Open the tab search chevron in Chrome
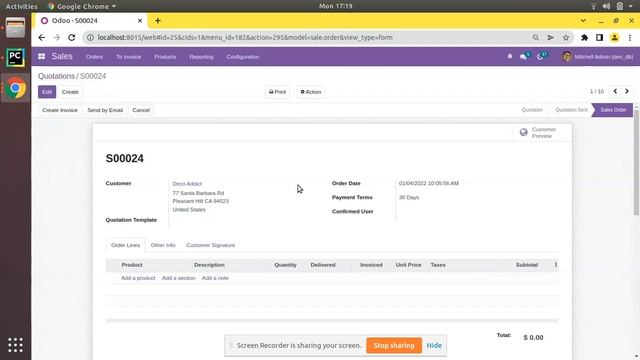This screenshot has height=360, width=640. click(x=583, y=20)
